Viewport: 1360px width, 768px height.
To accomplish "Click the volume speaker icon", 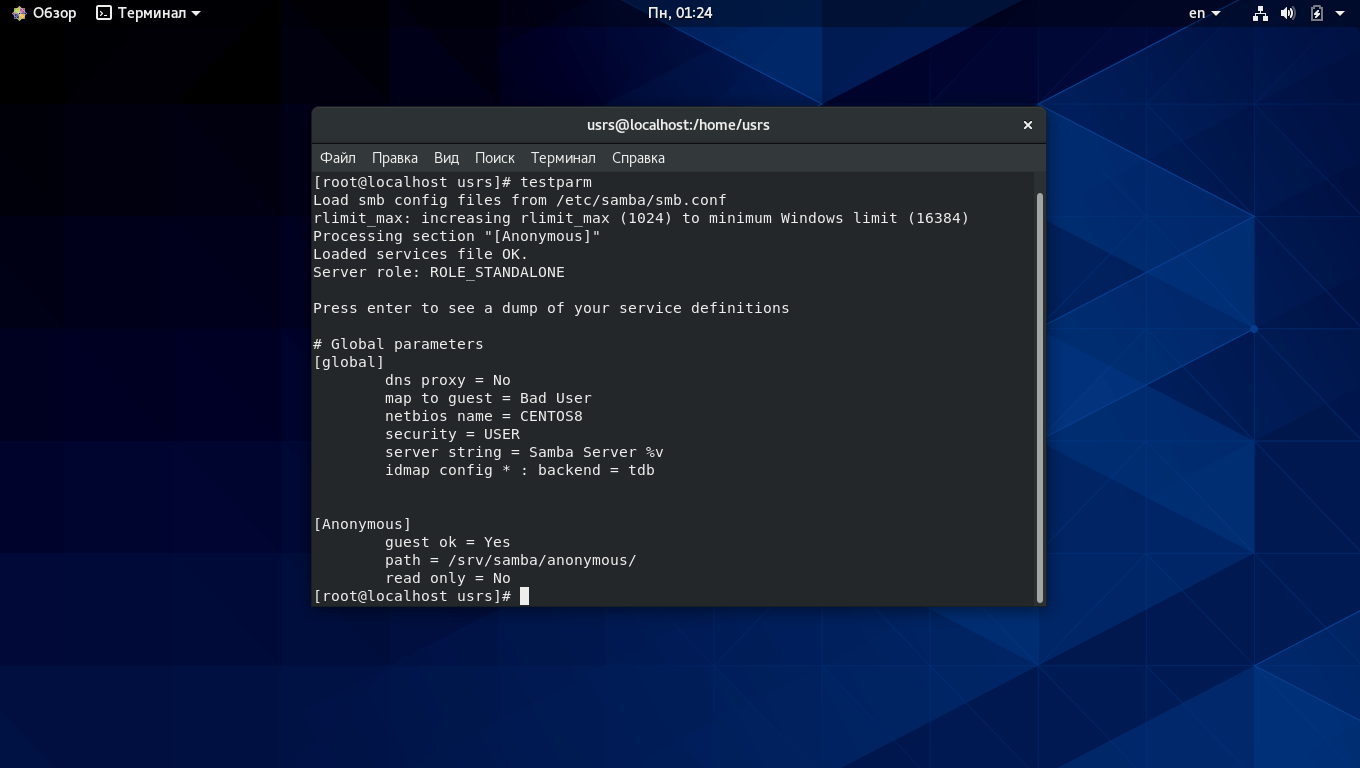I will 1288,13.
